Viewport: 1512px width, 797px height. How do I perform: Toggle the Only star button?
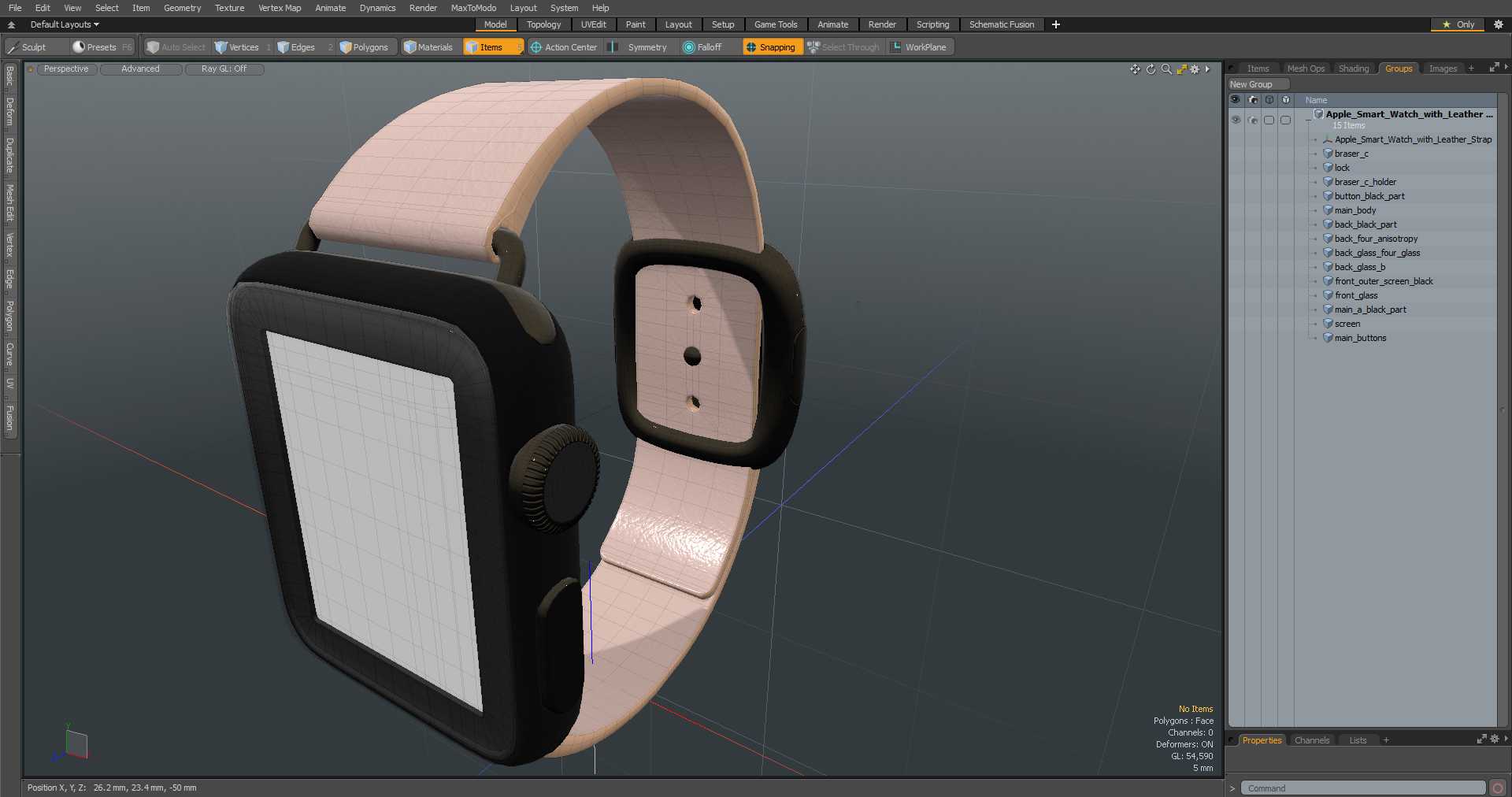click(x=1458, y=24)
